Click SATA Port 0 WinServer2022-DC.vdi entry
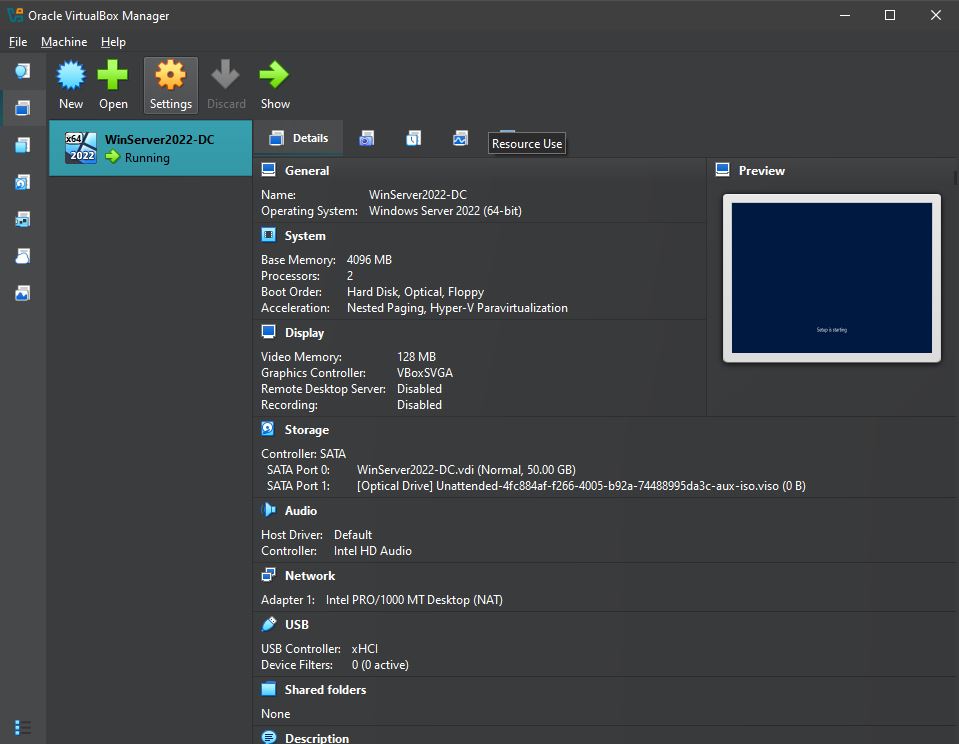 point(466,470)
